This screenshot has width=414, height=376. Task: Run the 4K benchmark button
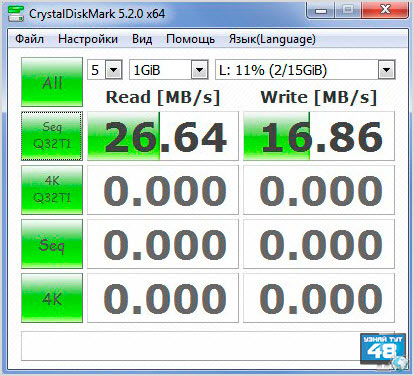[52, 298]
